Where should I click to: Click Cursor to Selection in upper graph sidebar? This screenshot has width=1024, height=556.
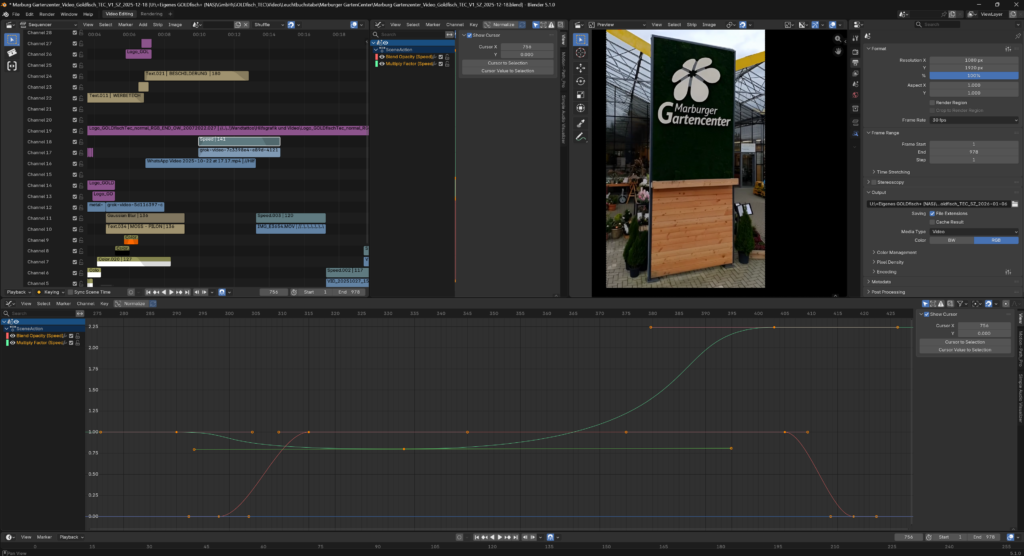point(507,63)
